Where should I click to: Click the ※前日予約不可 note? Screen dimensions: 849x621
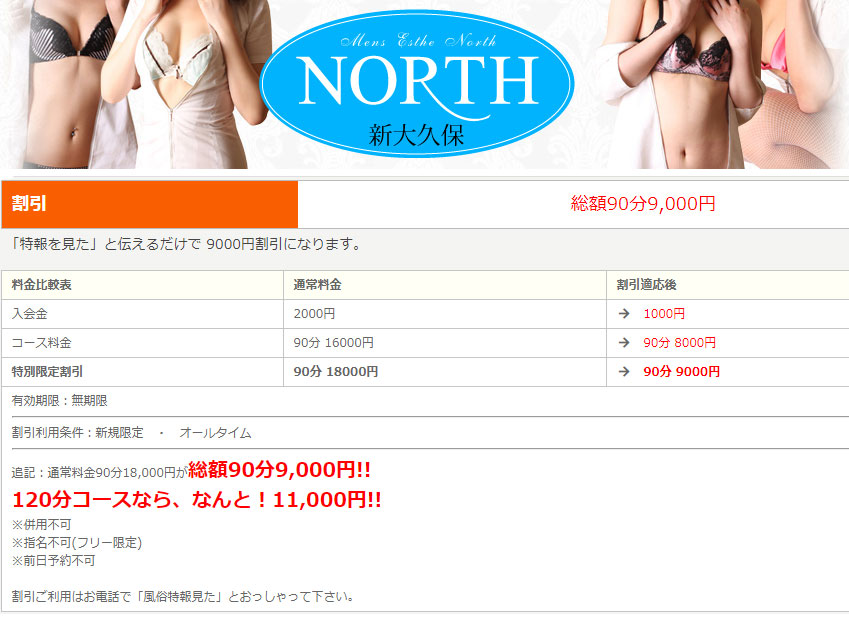click(x=53, y=561)
